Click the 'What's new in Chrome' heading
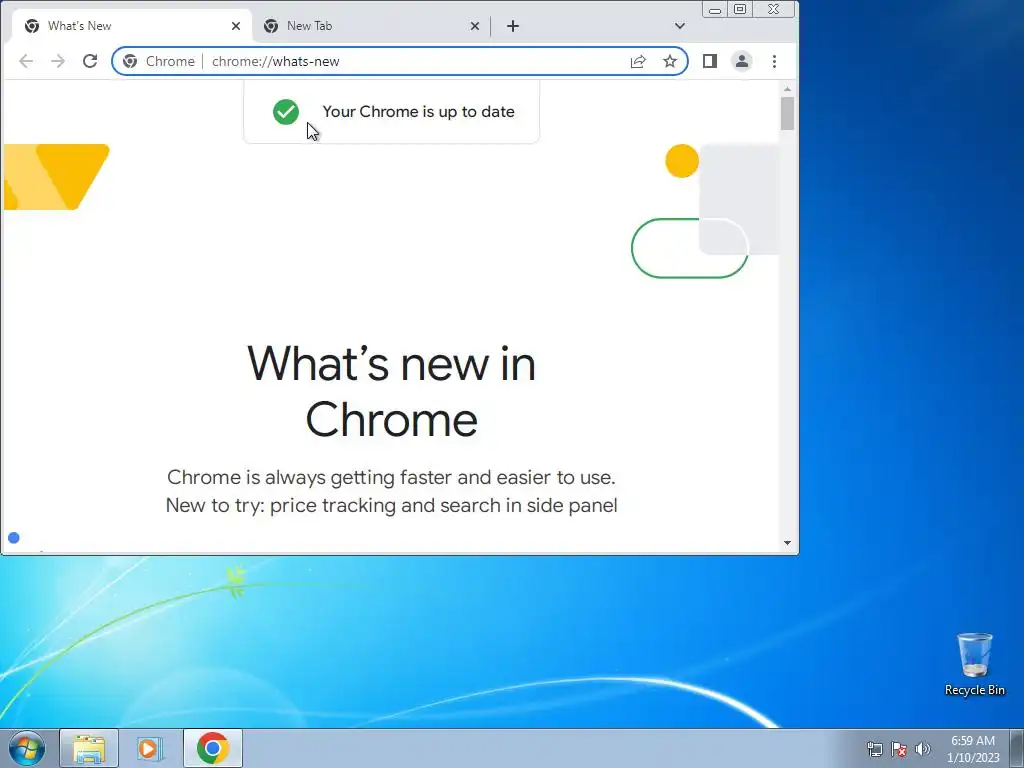 [x=392, y=391]
